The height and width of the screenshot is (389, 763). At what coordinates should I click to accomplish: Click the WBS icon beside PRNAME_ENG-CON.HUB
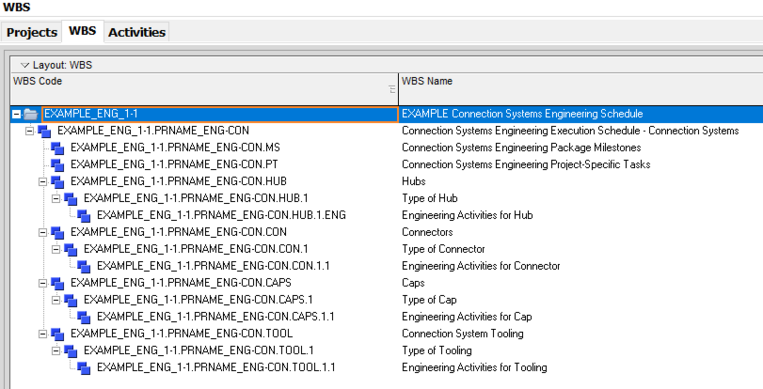click(57, 182)
